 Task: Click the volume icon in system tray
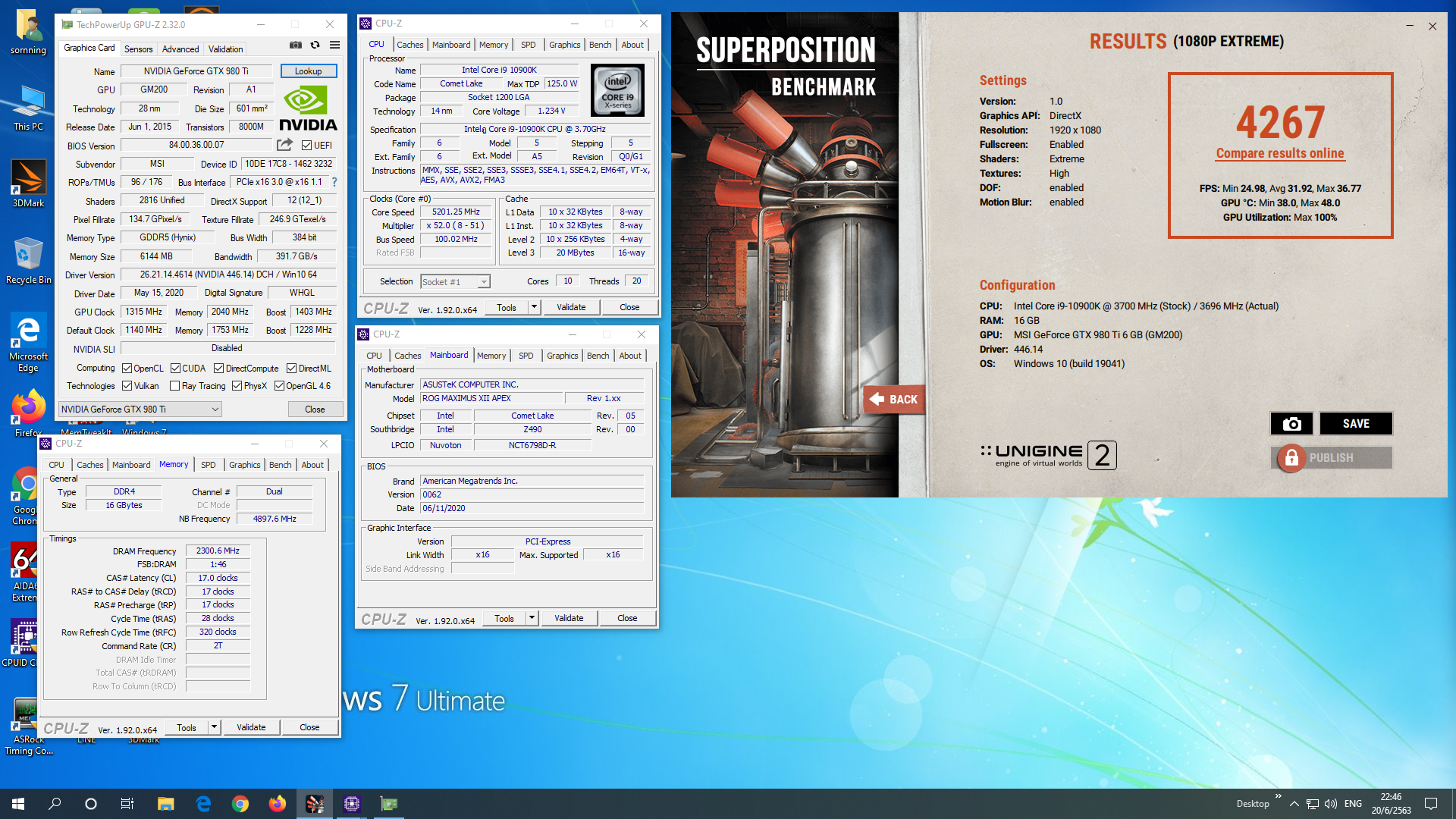(1331, 804)
